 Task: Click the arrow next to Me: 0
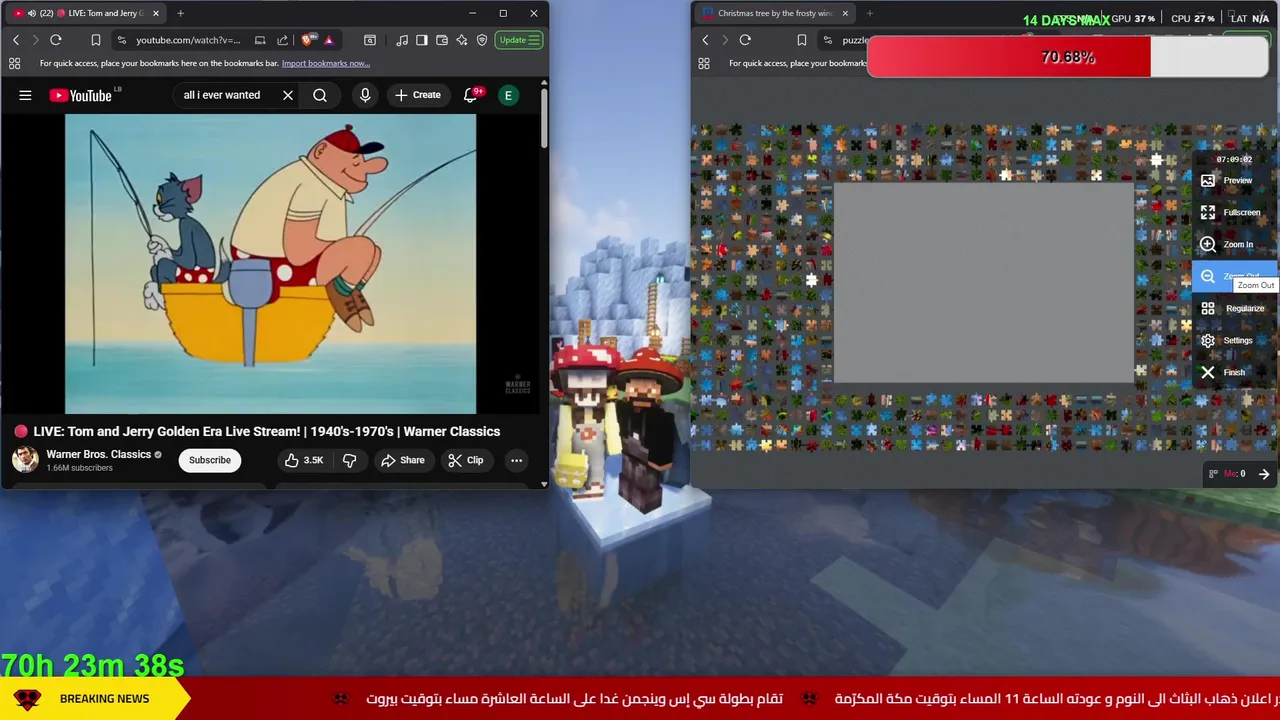[x=1264, y=474]
